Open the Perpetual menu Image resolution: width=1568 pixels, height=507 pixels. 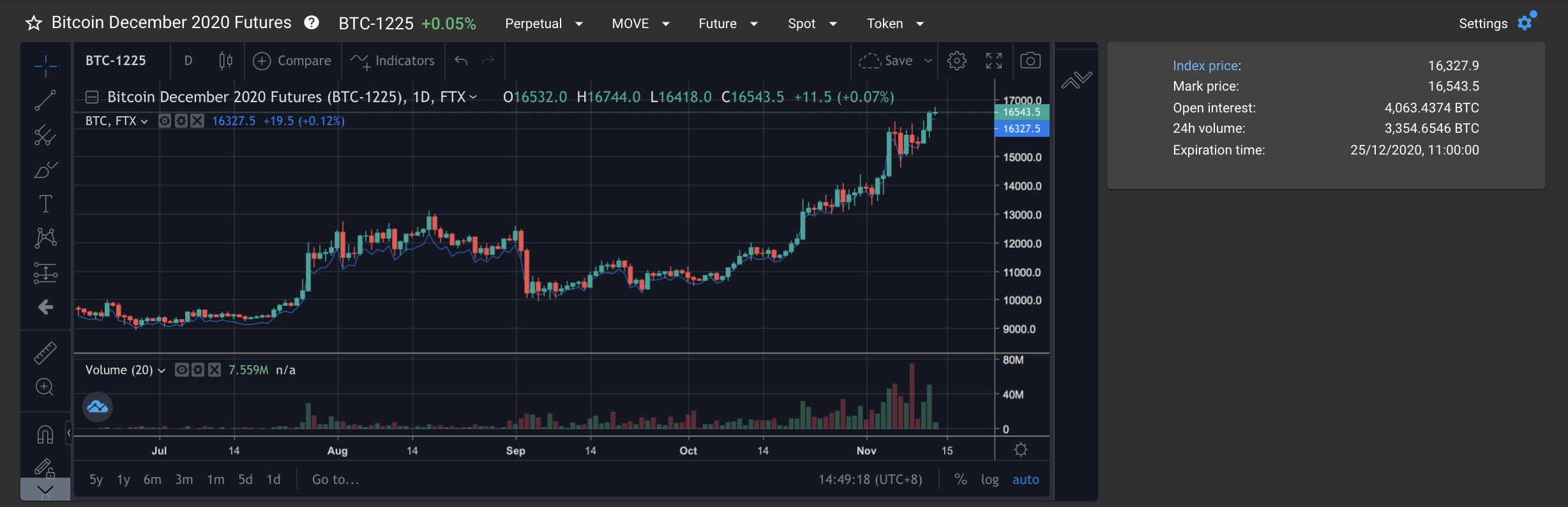click(x=544, y=24)
